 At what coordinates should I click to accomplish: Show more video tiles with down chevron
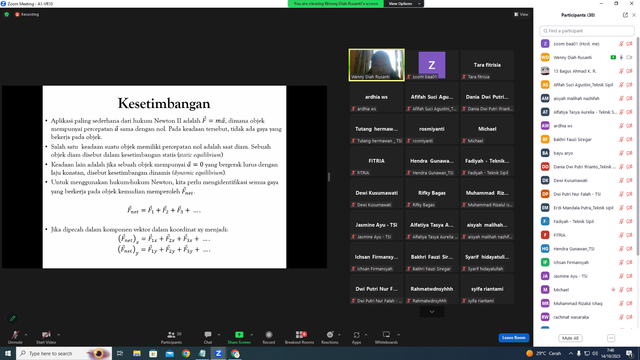(432, 312)
